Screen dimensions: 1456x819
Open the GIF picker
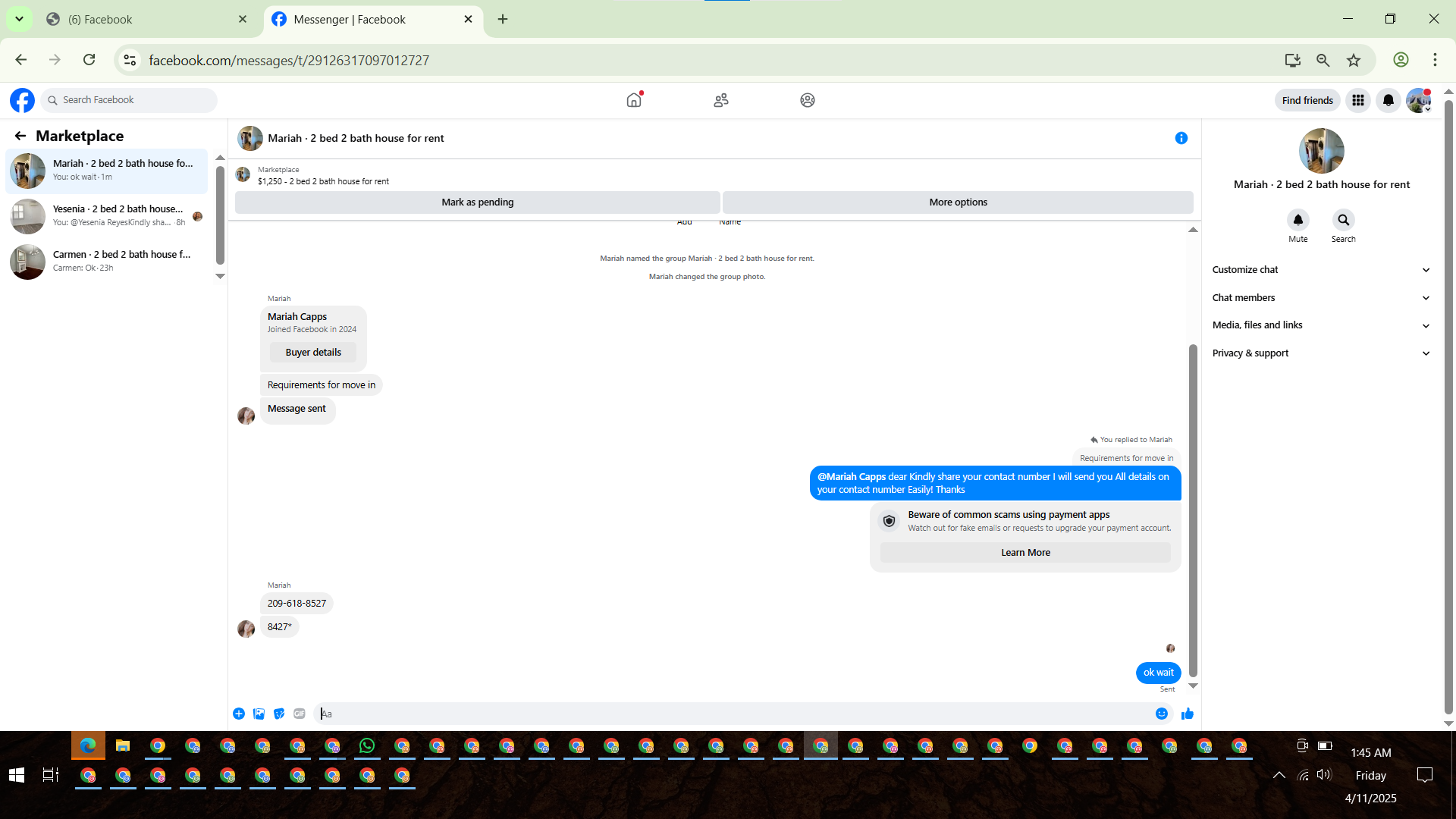(300, 714)
